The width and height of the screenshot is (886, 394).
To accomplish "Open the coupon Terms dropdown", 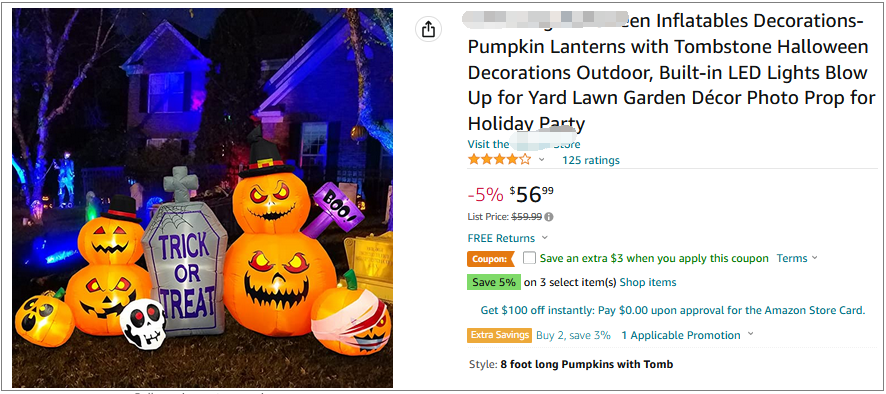I will (797, 258).
